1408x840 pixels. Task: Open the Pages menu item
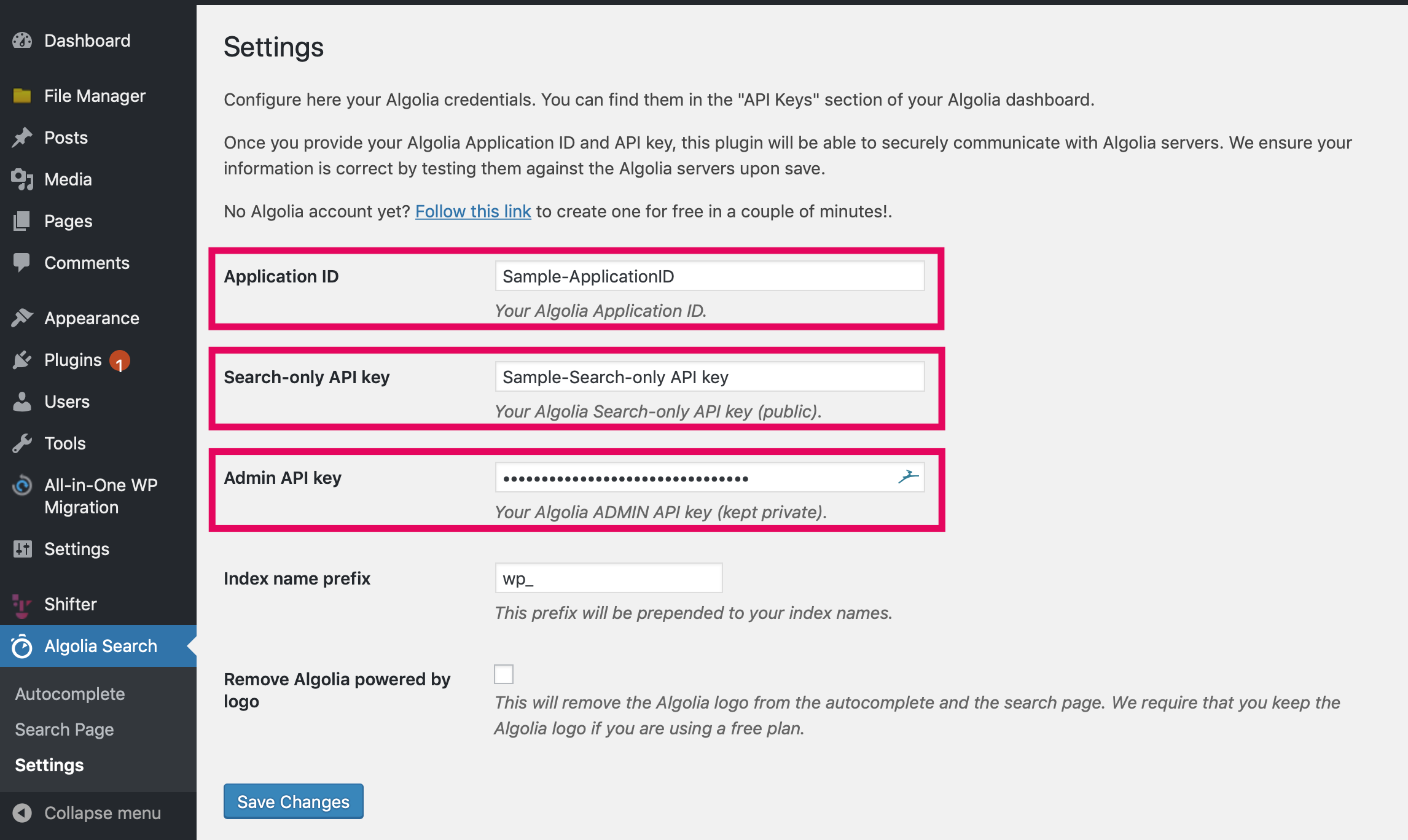[x=98, y=221]
